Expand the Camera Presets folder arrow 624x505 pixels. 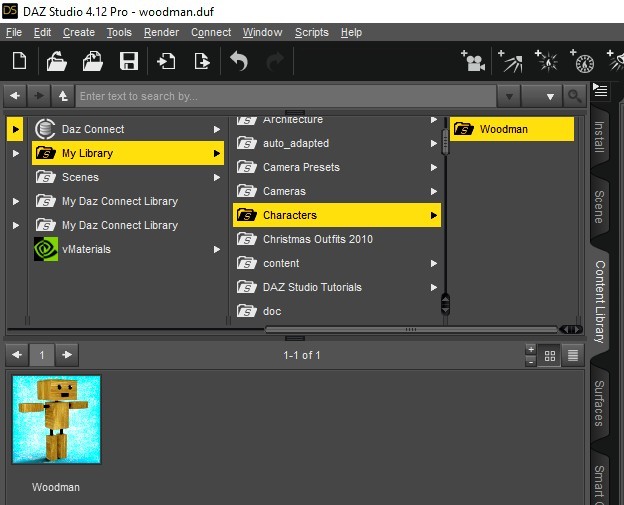pyautogui.click(x=434, y=168)
